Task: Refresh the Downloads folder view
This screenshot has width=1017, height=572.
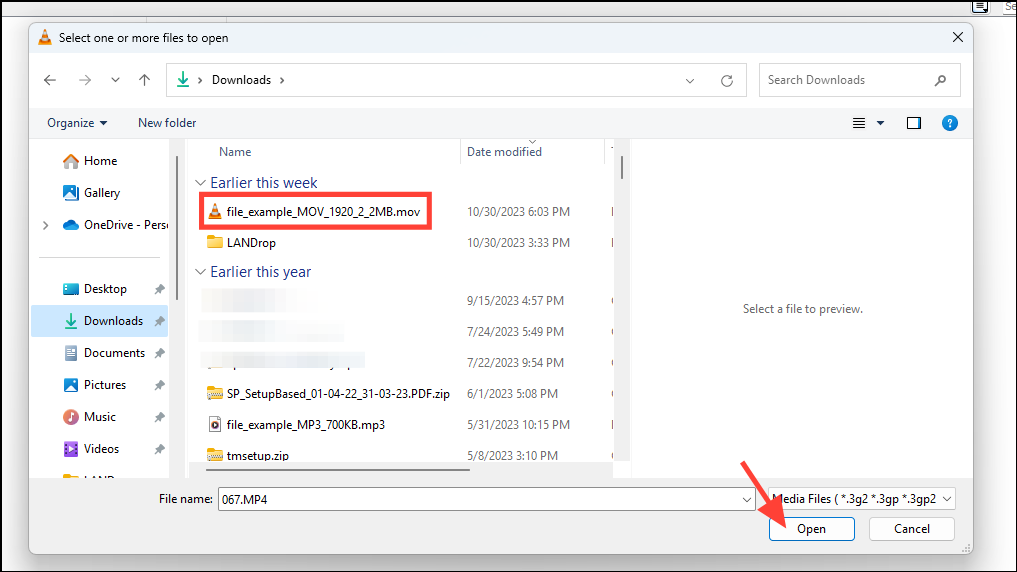Action: [727, 80]
